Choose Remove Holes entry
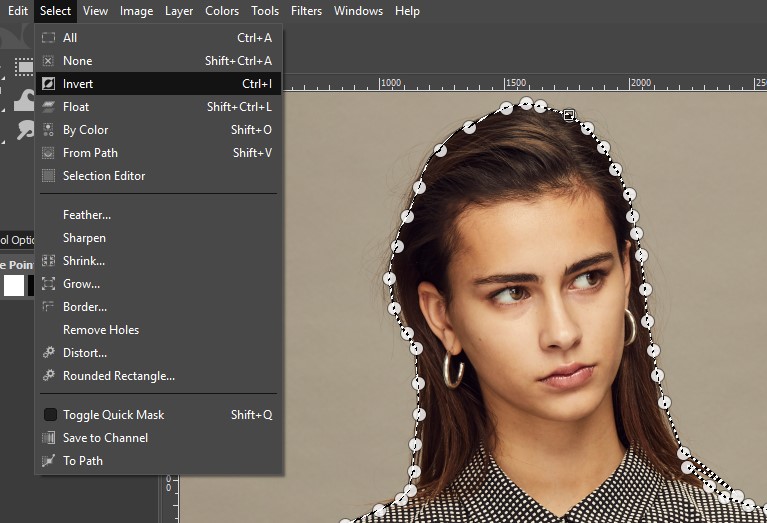 pos(158,330)
